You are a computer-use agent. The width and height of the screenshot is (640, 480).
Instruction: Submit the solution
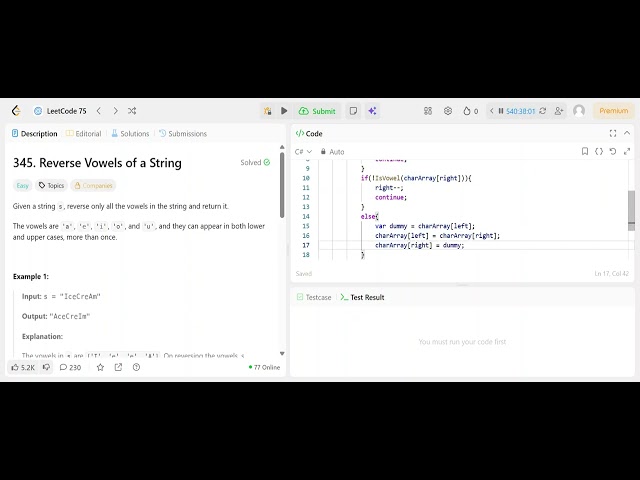(x=317, y=111)
